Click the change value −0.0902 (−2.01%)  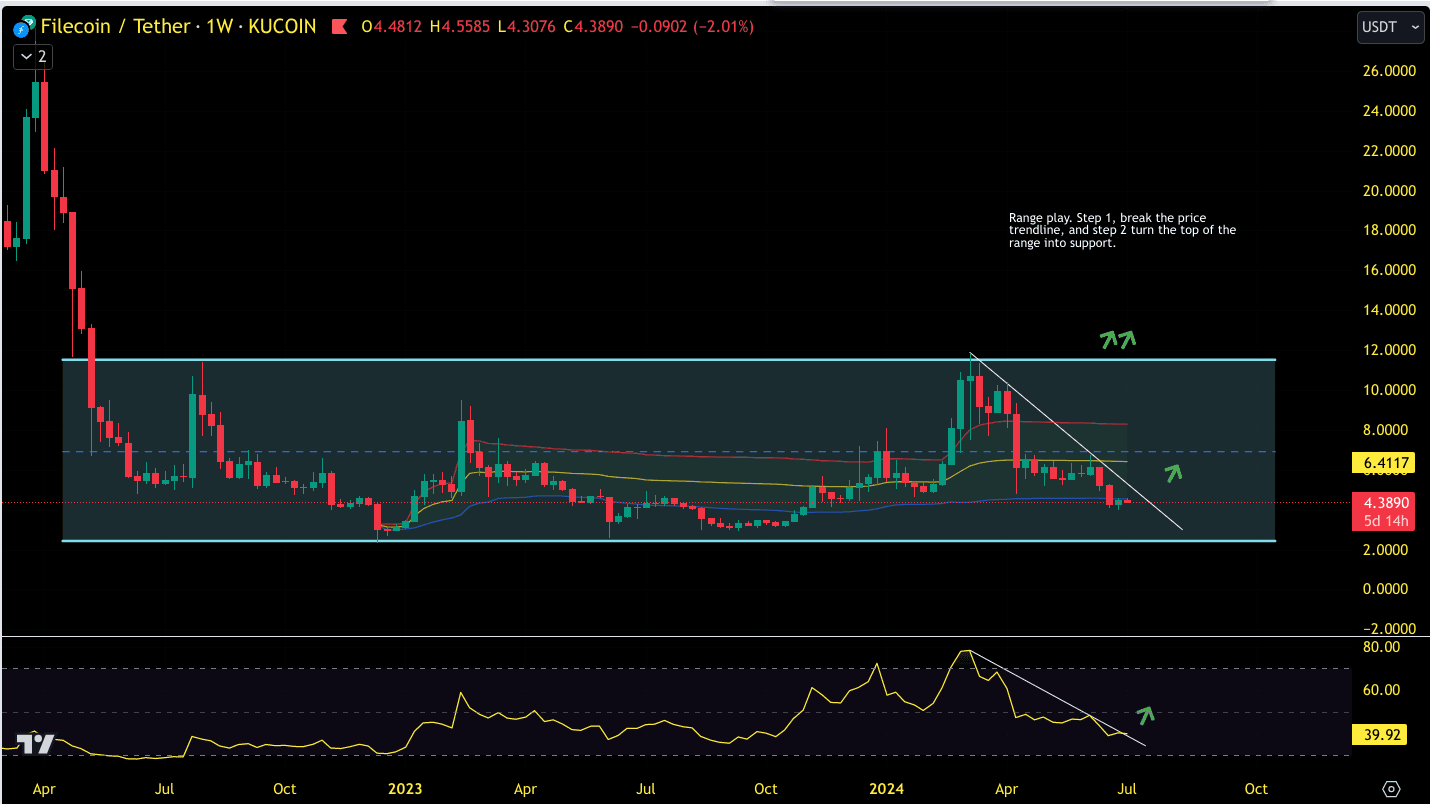click(693, 27)
